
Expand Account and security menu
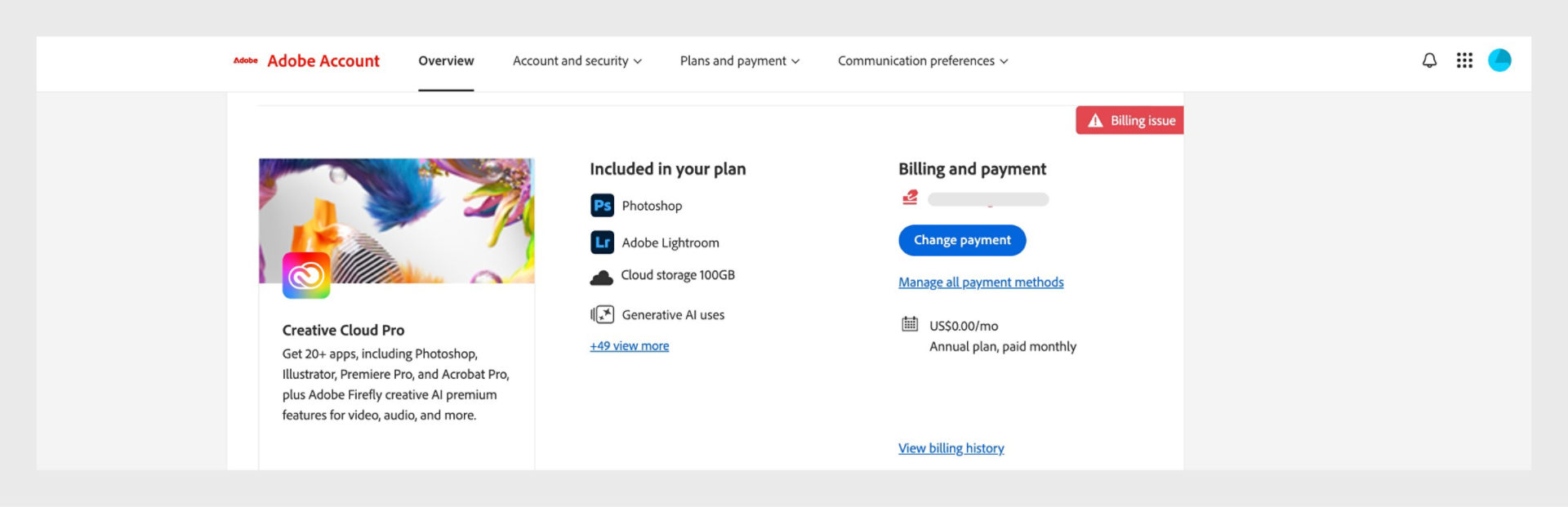point(577,61)
